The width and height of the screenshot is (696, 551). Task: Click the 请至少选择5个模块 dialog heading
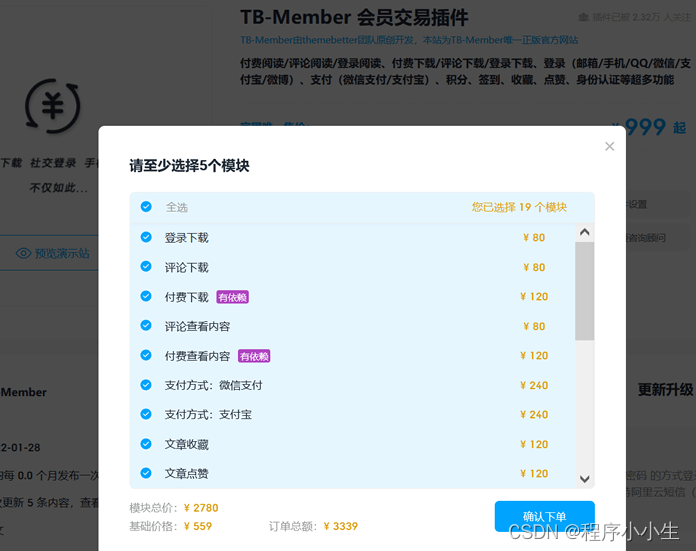(x=189, y=166)
